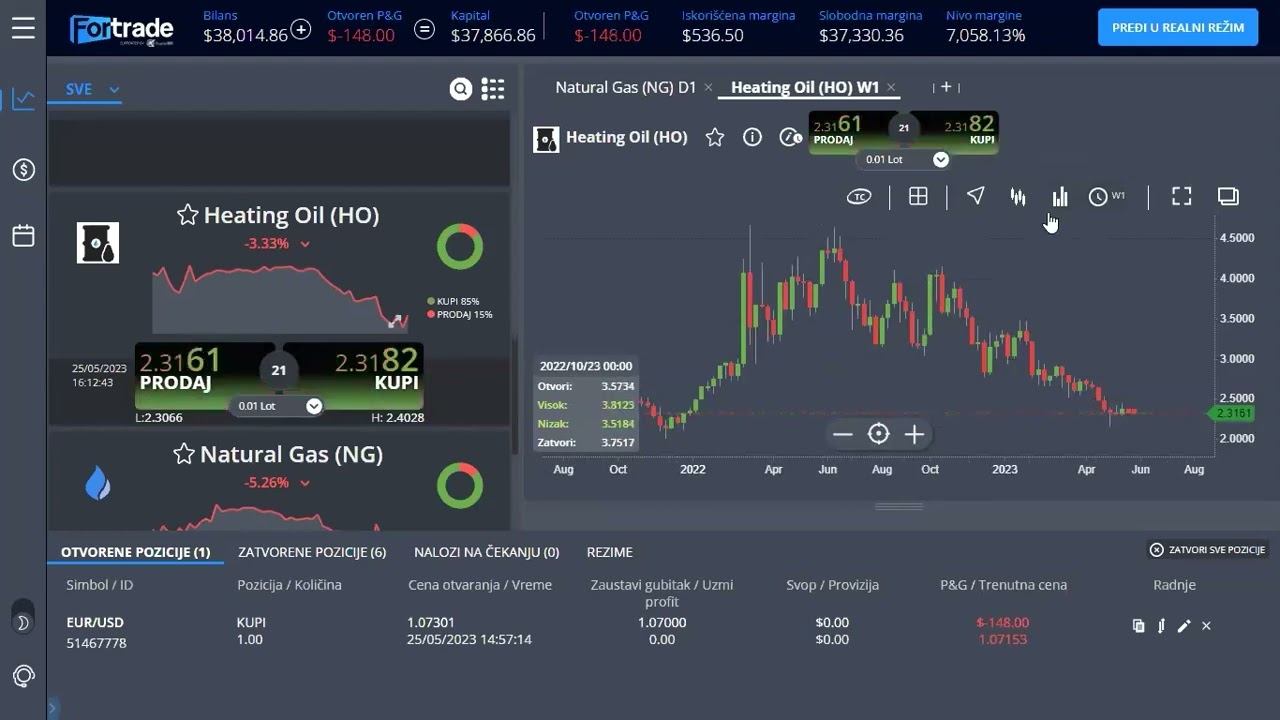Close the Heating Oil (HO) W1 tab
This screenshot has height=720, width=1280.
coord(891,87)
